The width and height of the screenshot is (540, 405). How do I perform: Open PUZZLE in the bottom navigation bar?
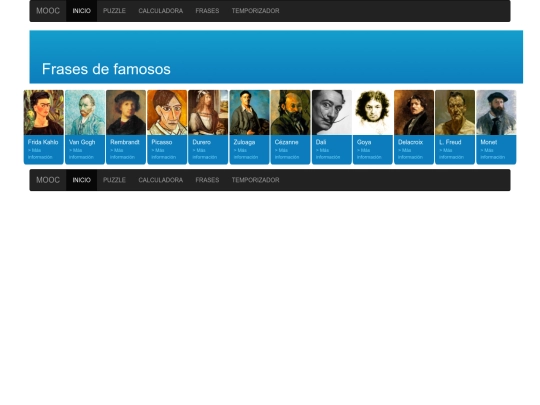tap(114, 180)
